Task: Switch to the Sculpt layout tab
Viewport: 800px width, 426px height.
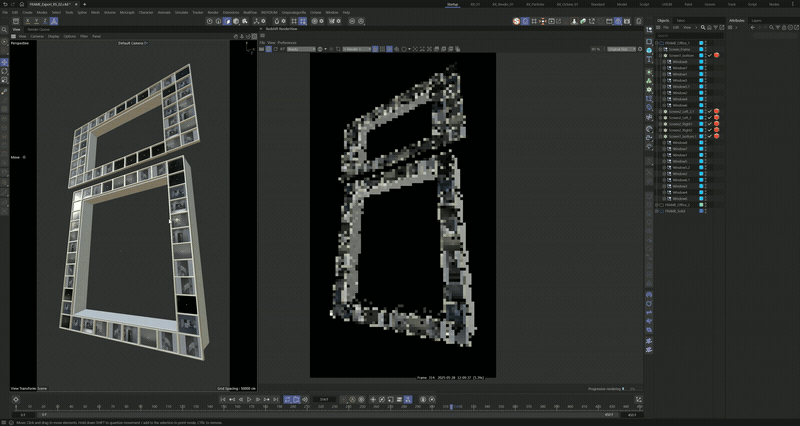Action: [x=644, y=4]
